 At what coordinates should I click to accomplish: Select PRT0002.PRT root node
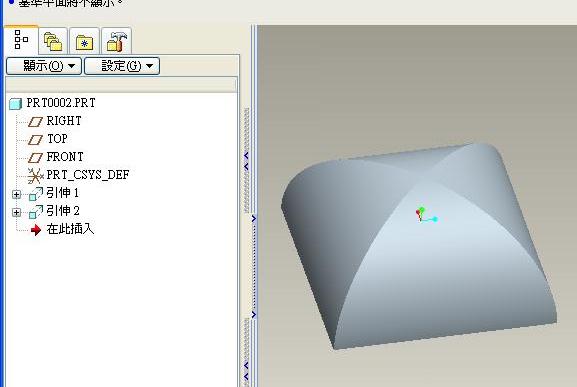(61, 103)
